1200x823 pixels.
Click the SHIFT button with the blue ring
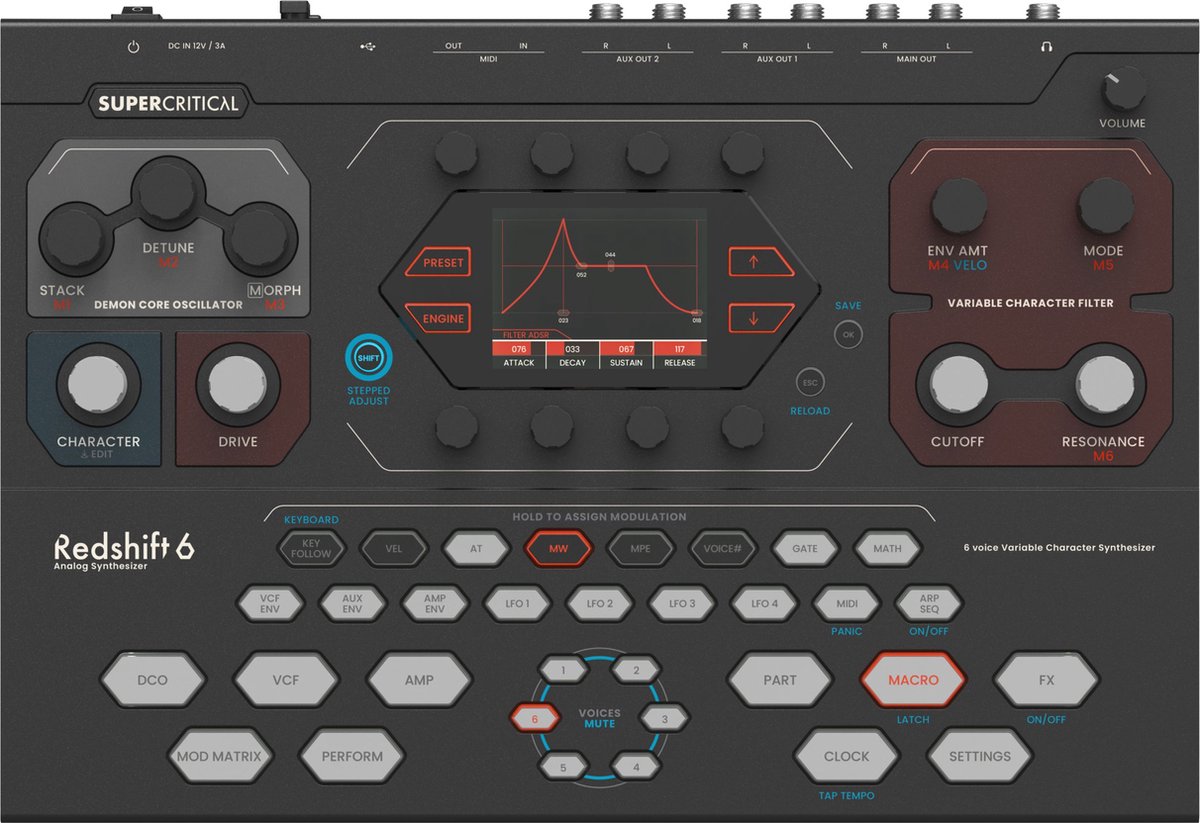pyautogui.click(x=369, y=358)
